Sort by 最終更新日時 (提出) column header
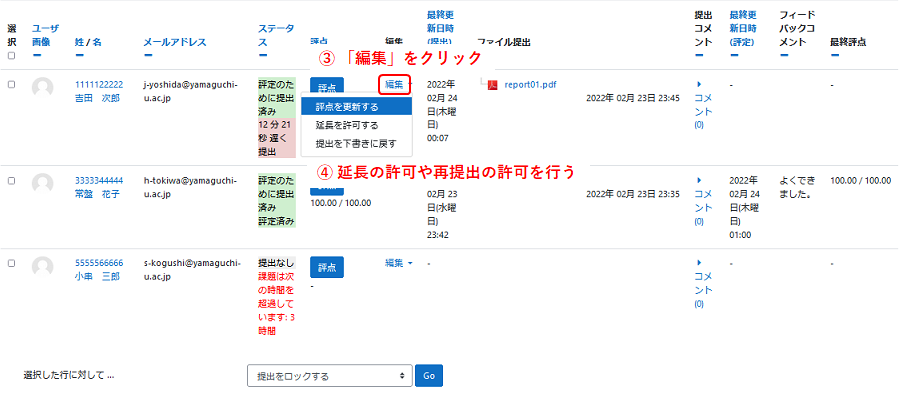 [x=440, y=28]
